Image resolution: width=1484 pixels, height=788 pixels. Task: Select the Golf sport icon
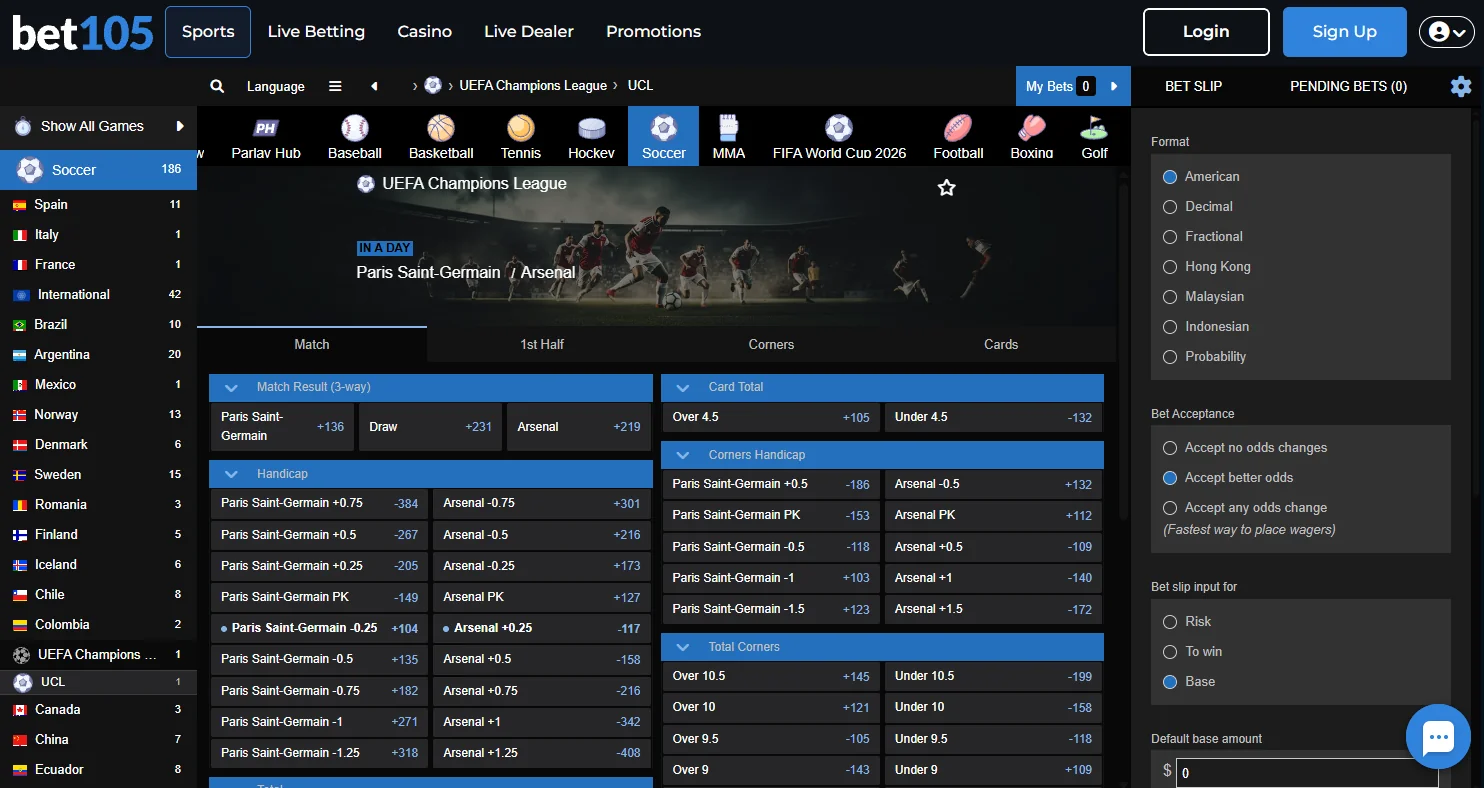tap(1094, 128)
